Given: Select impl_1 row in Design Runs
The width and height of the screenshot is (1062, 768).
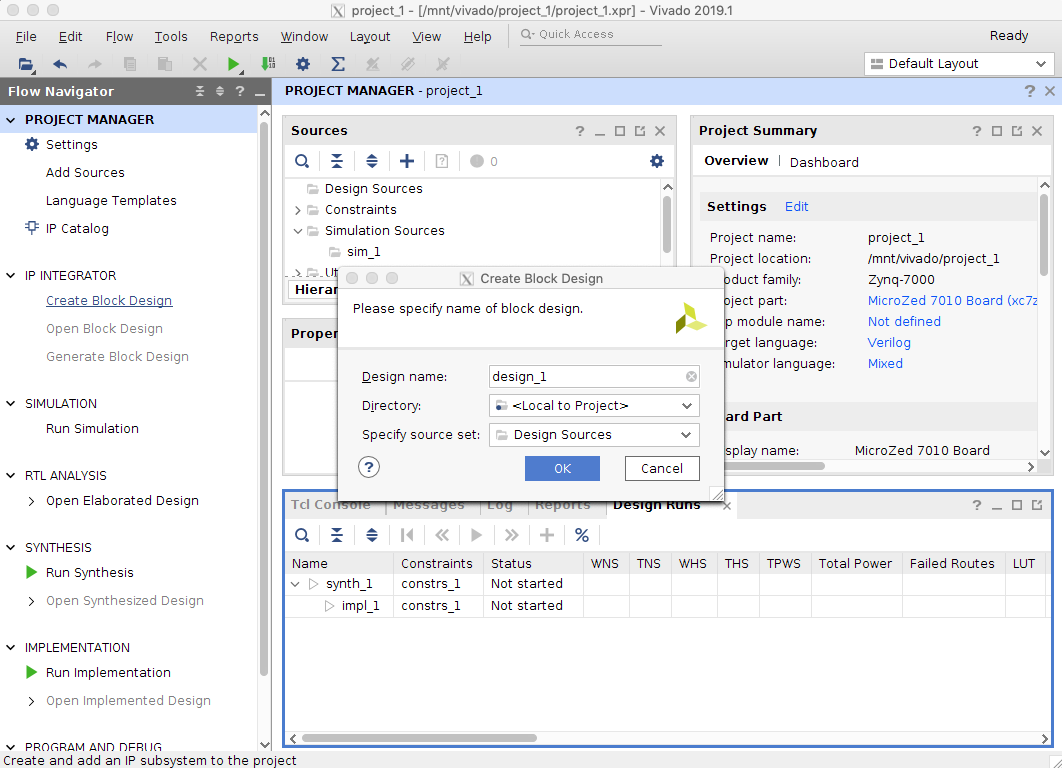Looking at the screenshot, I should pyautogui.click(x=668, y=606).
